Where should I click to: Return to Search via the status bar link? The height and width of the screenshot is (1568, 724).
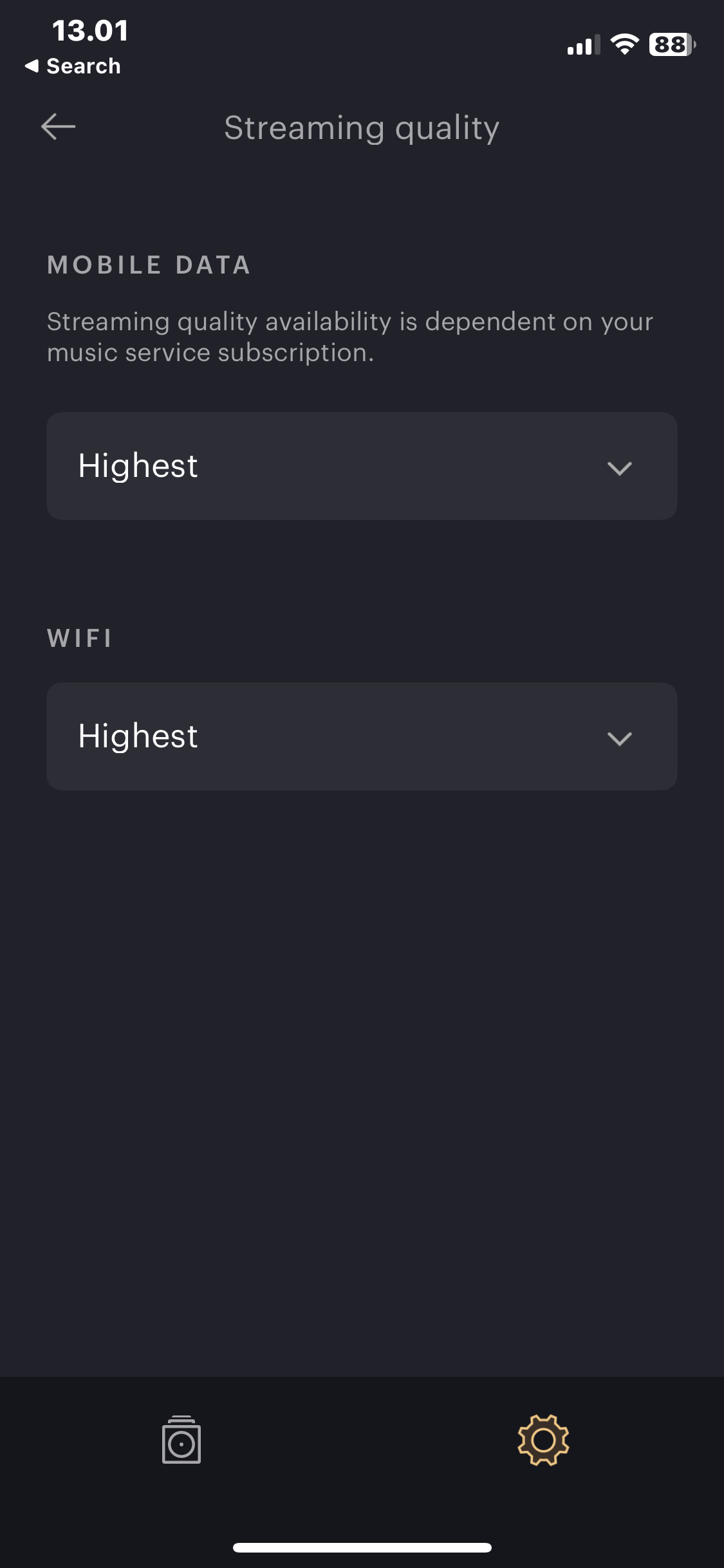pyautogui.click(x=83, y=66)
